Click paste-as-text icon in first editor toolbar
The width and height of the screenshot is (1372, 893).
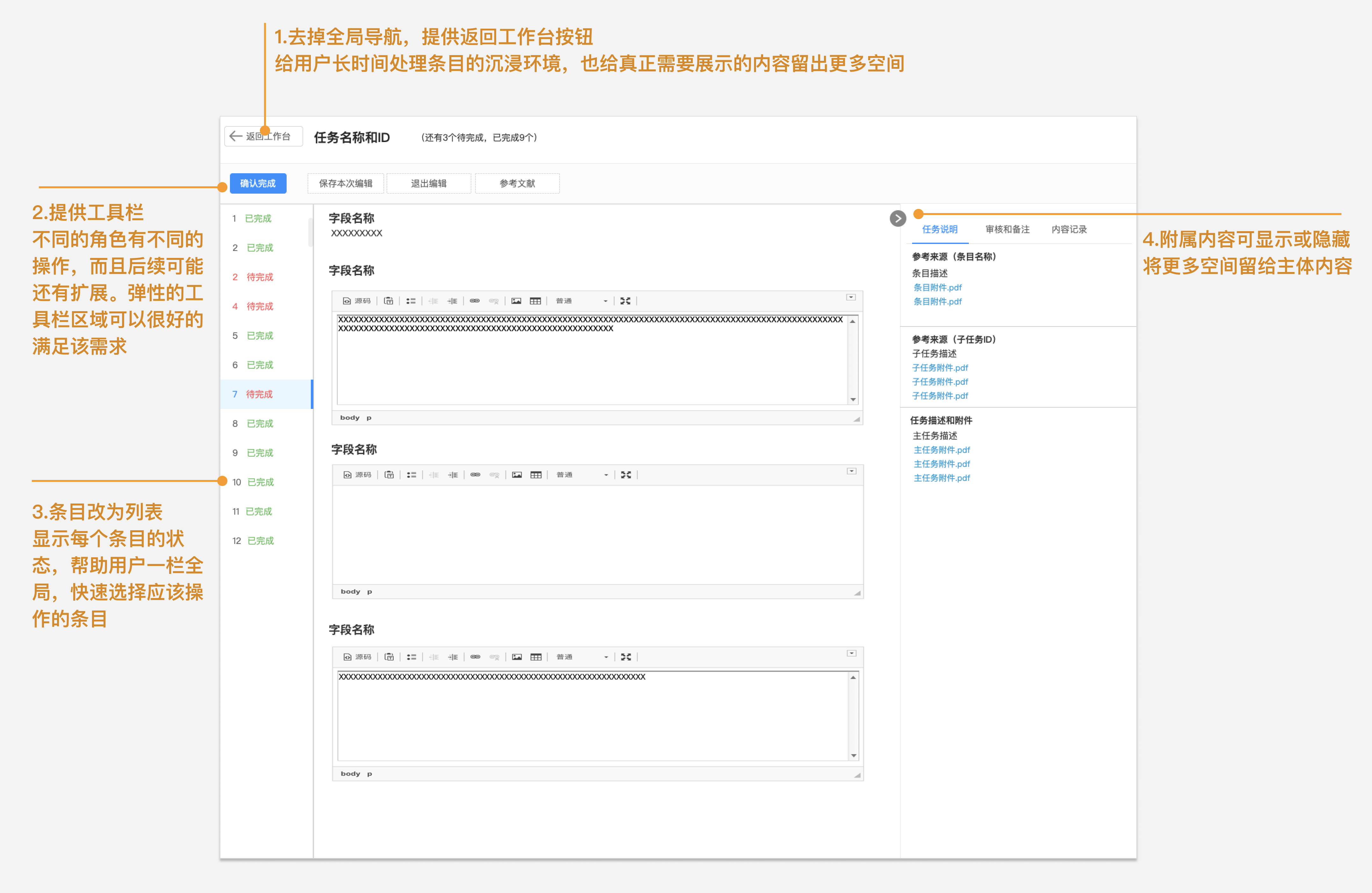tap(389, 301)
